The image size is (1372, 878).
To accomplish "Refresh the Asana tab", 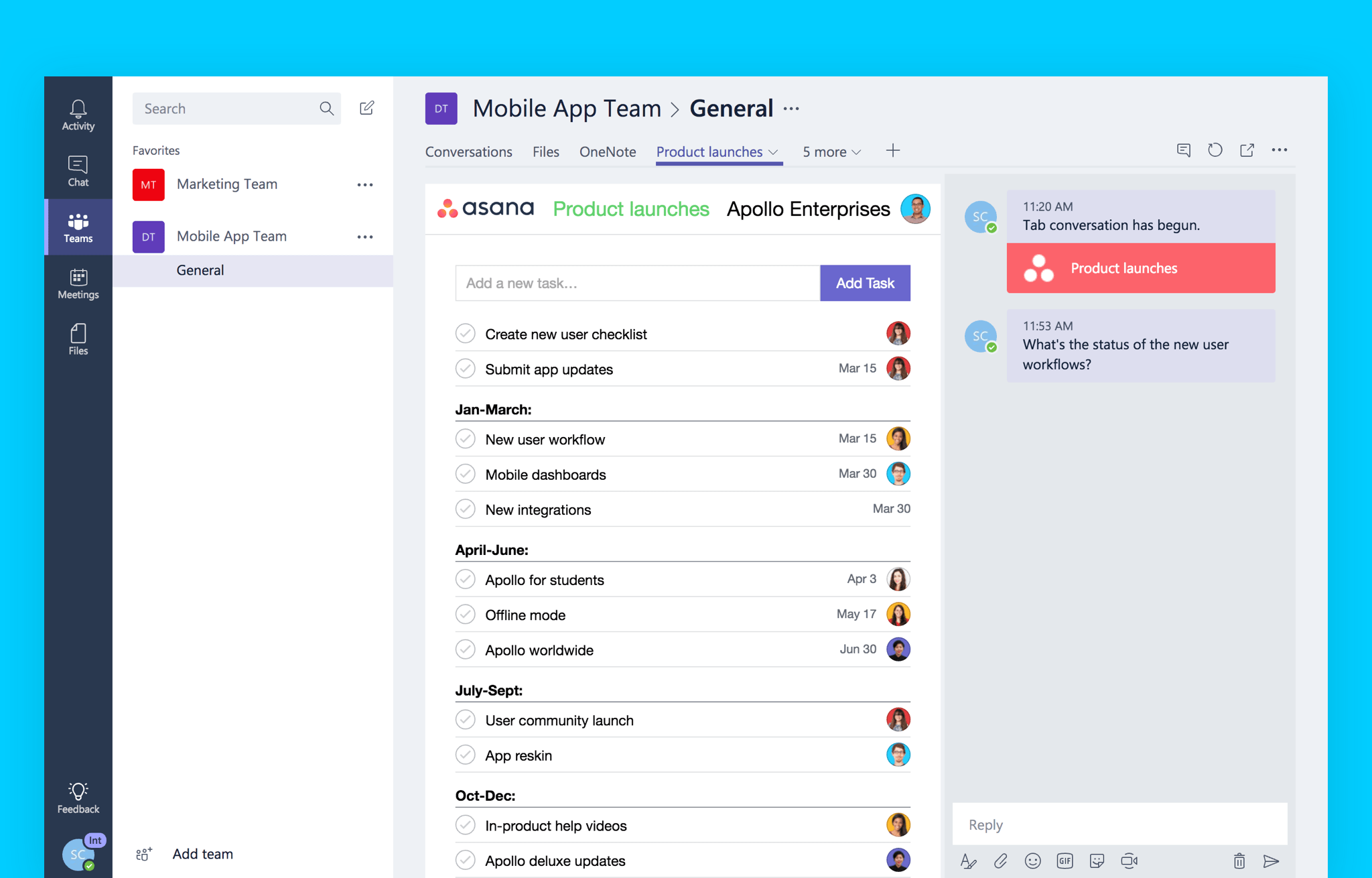I will 1215,149.
